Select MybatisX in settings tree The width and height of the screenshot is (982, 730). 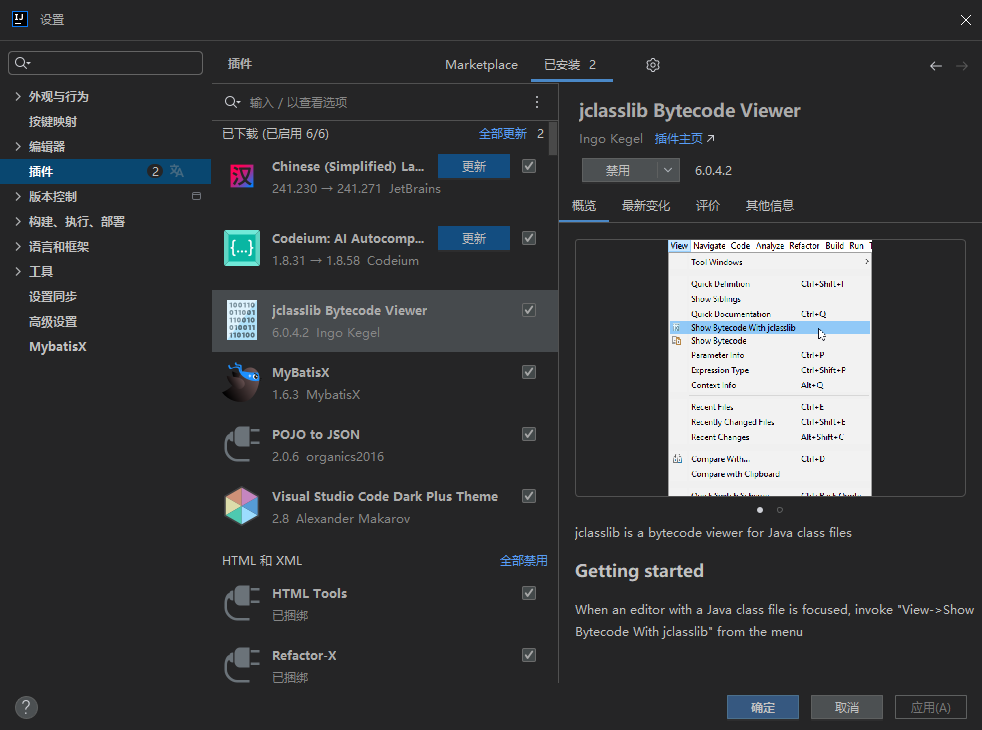(58, 346)
